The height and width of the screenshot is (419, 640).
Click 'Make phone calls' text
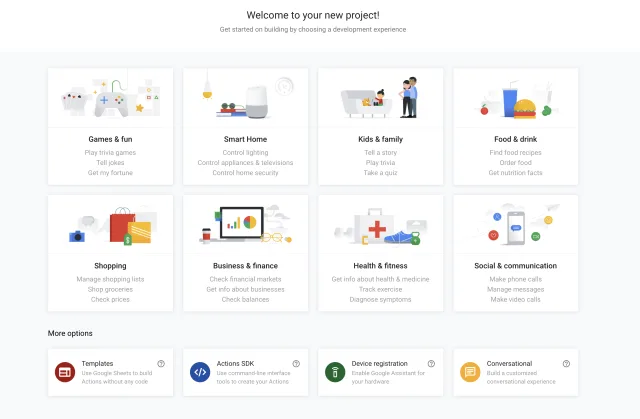coord(516,279)
